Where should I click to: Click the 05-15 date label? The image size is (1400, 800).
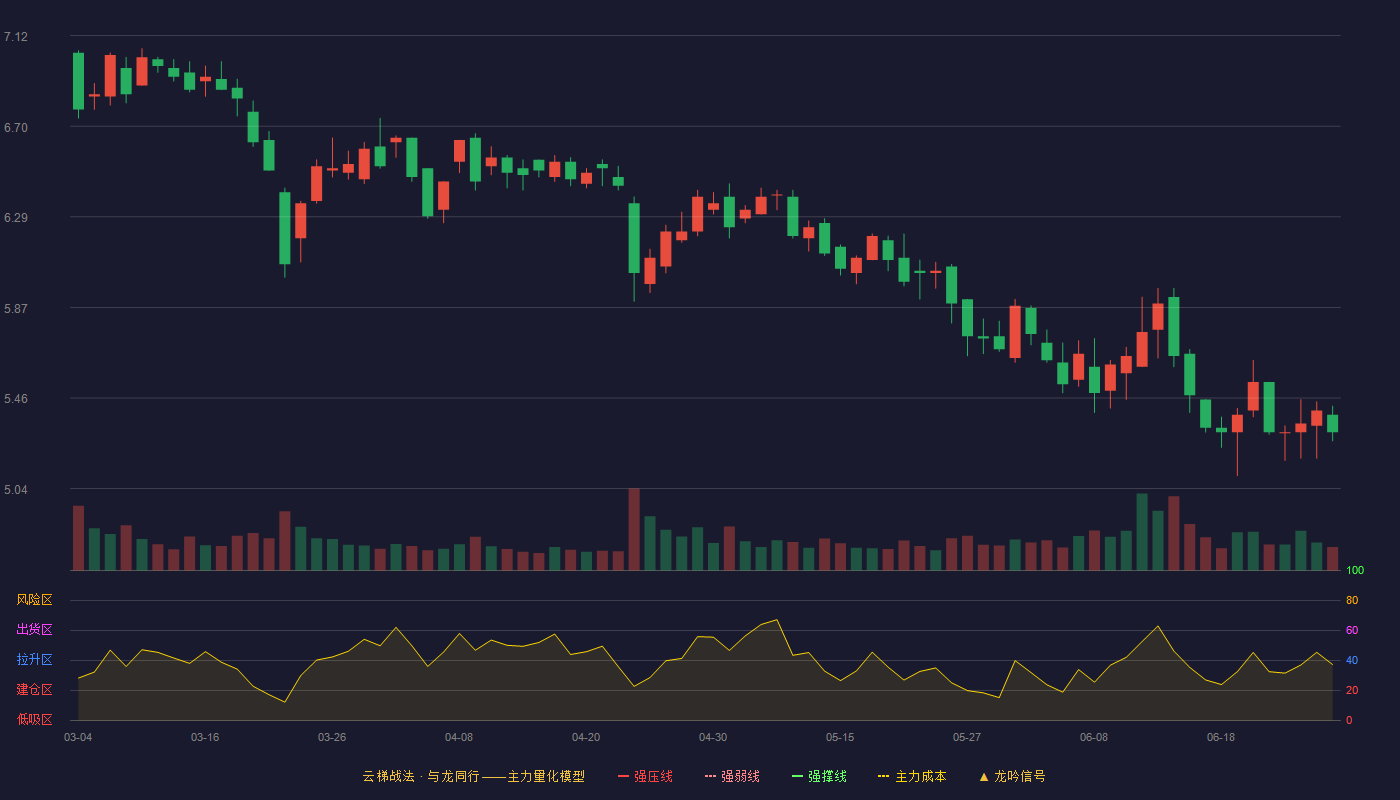[840, 737]
